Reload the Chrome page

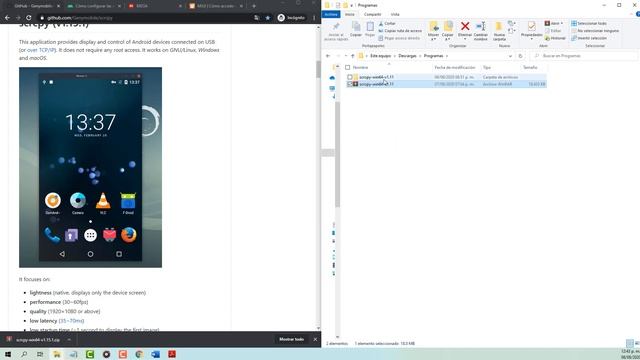click(x=29, y=18)
